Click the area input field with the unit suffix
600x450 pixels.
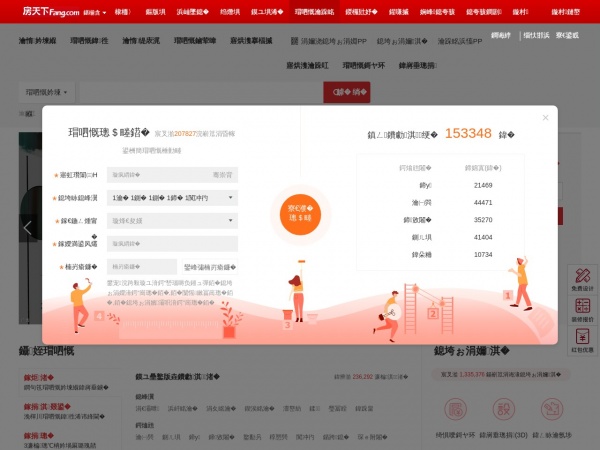click(172, 175)
